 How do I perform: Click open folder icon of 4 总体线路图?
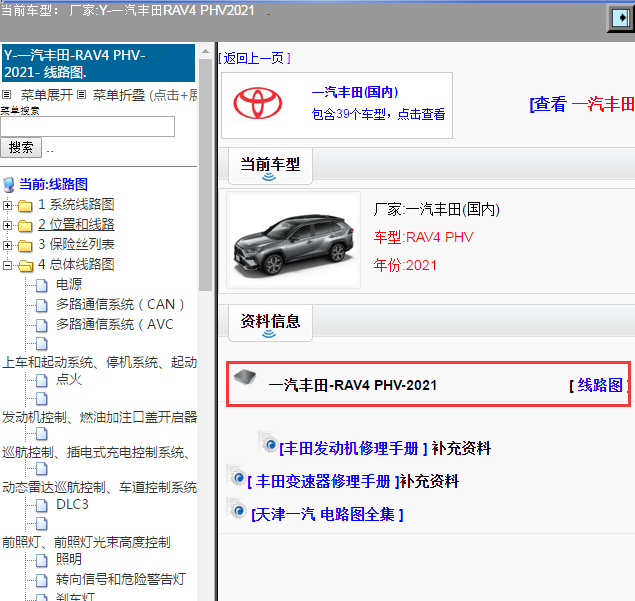tap(26, 266)
